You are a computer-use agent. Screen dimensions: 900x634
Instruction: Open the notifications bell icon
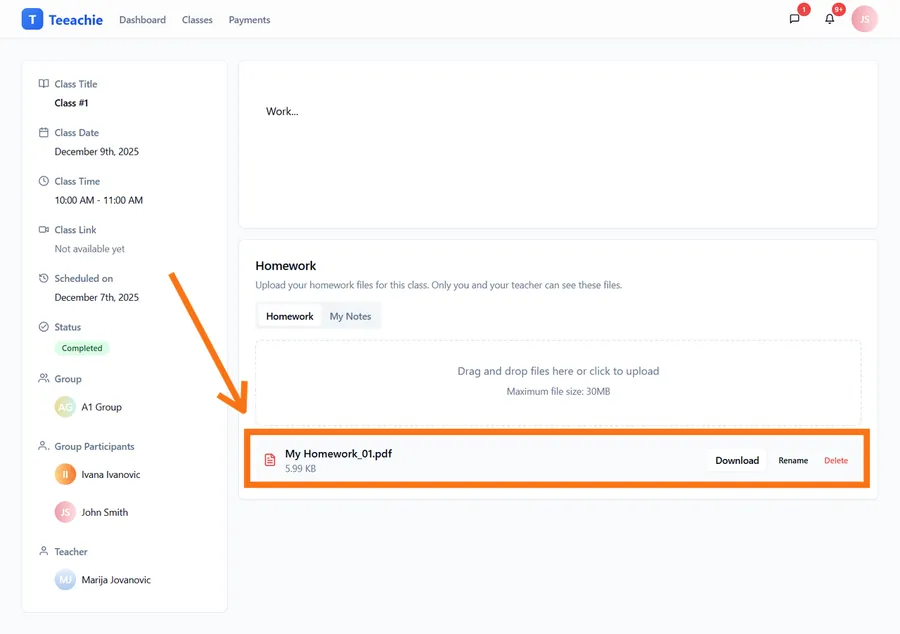[829, 19]
